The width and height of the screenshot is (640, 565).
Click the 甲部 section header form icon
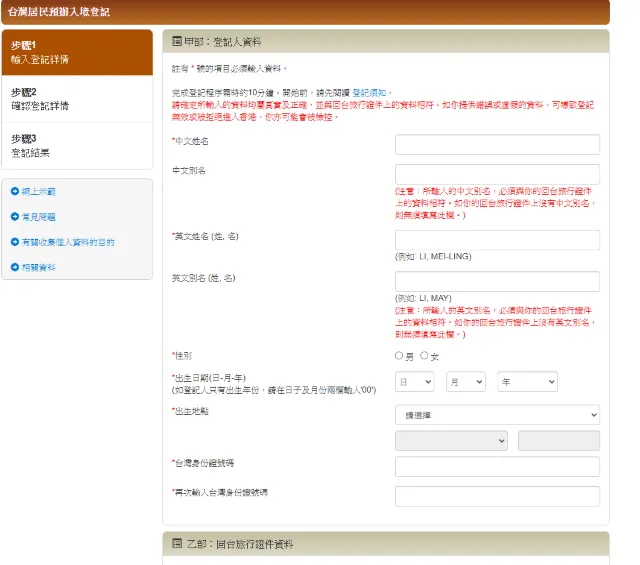click(177, 41)
